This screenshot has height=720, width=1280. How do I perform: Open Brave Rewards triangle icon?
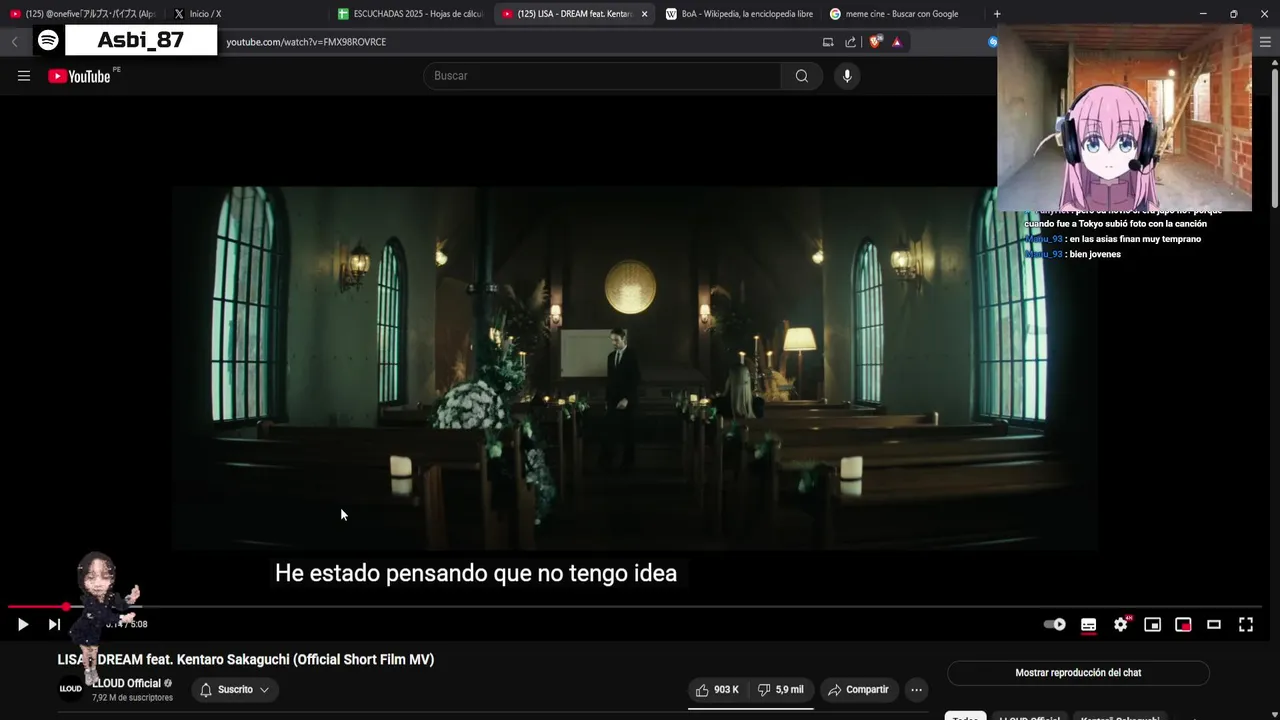point(897,42)
